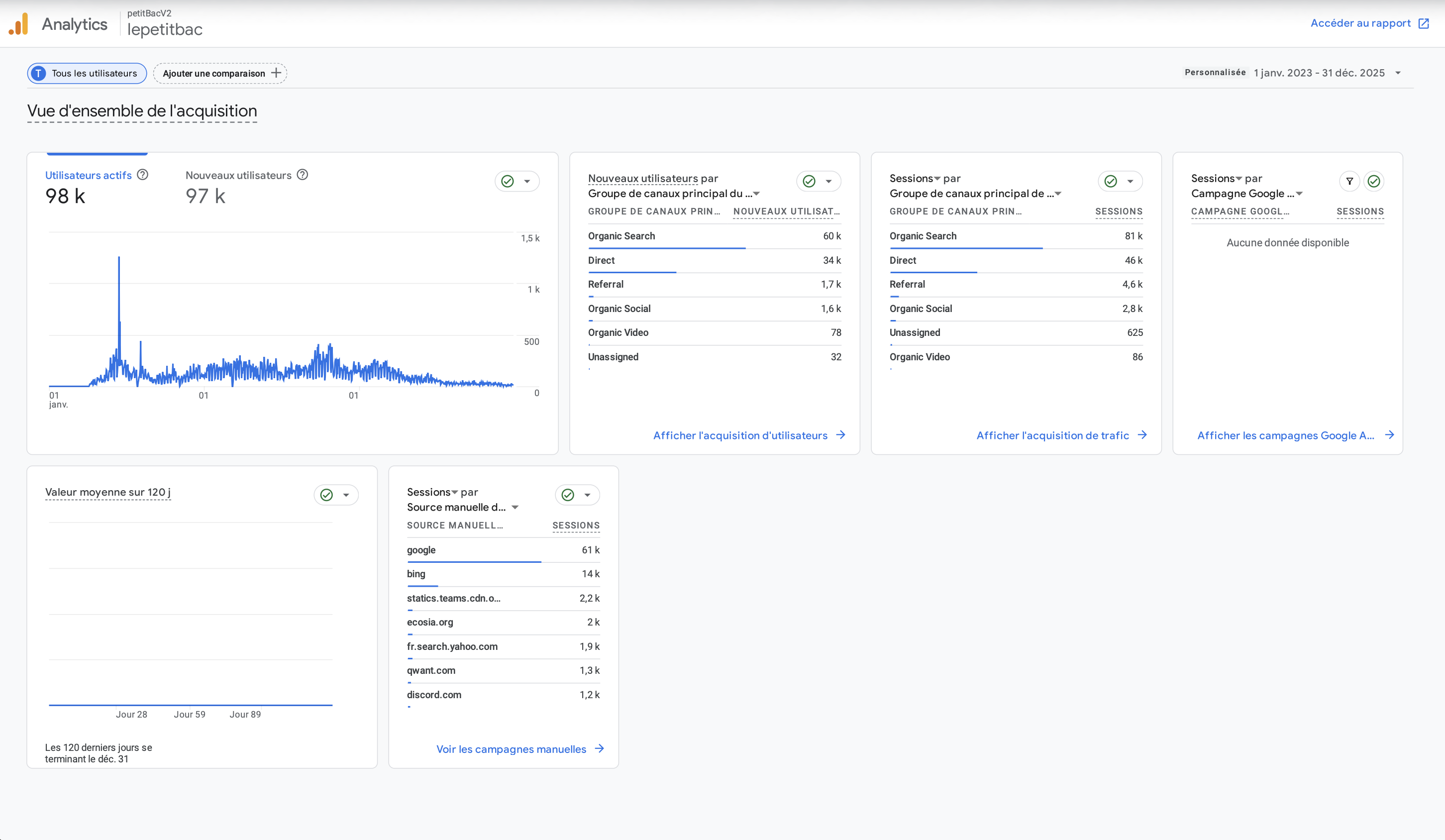
Task: Select the Utilisateurs actifs metric tab
Action: pos(88,176)
